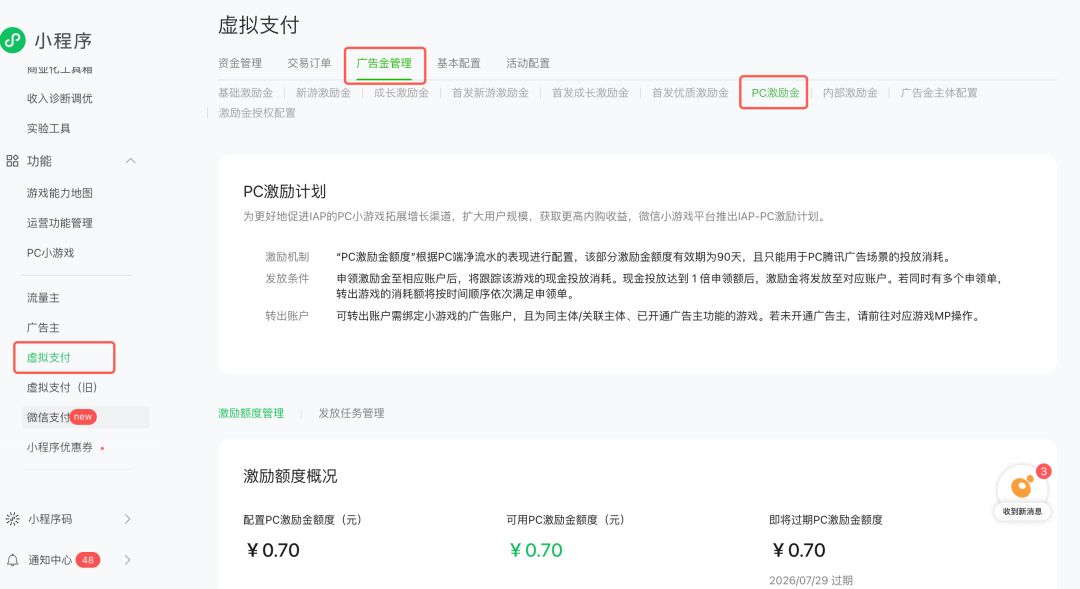1080x589 pixels.
Task: Open PC小游戏 sidebar item
Action: pos(50,253)
